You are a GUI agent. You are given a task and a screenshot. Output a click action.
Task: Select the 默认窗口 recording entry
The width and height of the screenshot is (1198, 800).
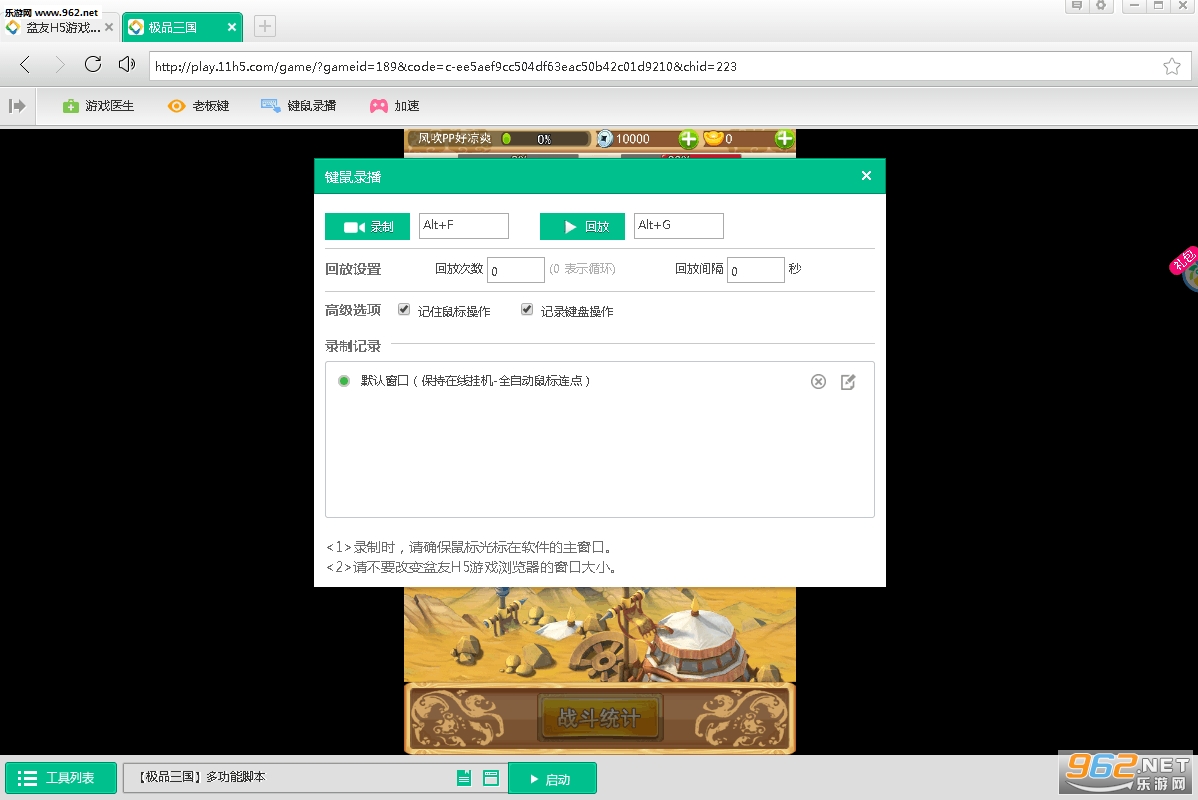(x=599, y=381)
